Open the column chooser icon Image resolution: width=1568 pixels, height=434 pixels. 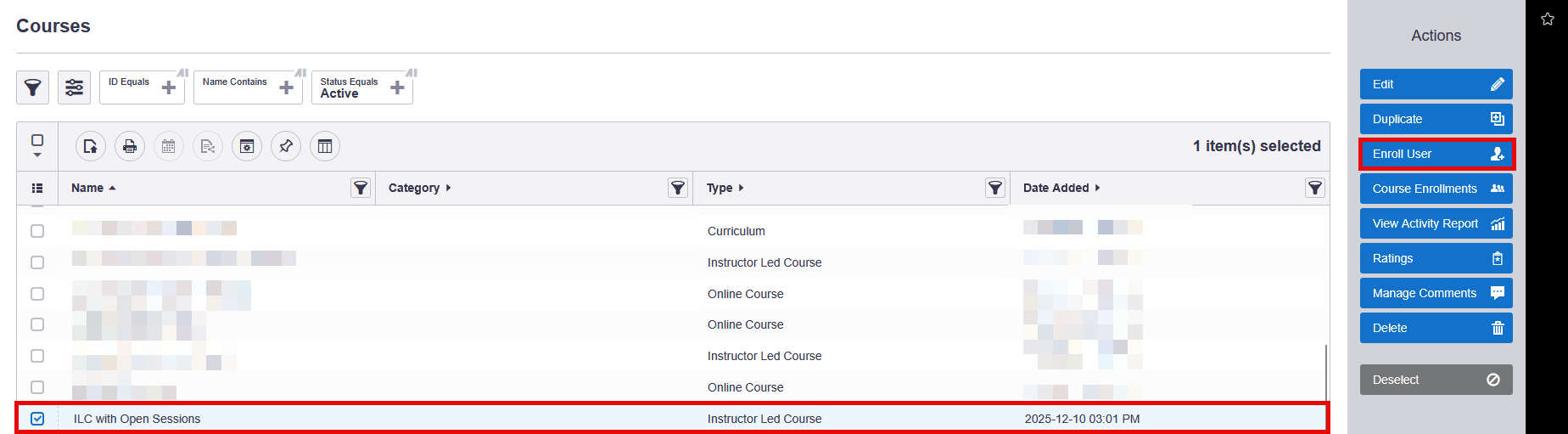point(325,146)
